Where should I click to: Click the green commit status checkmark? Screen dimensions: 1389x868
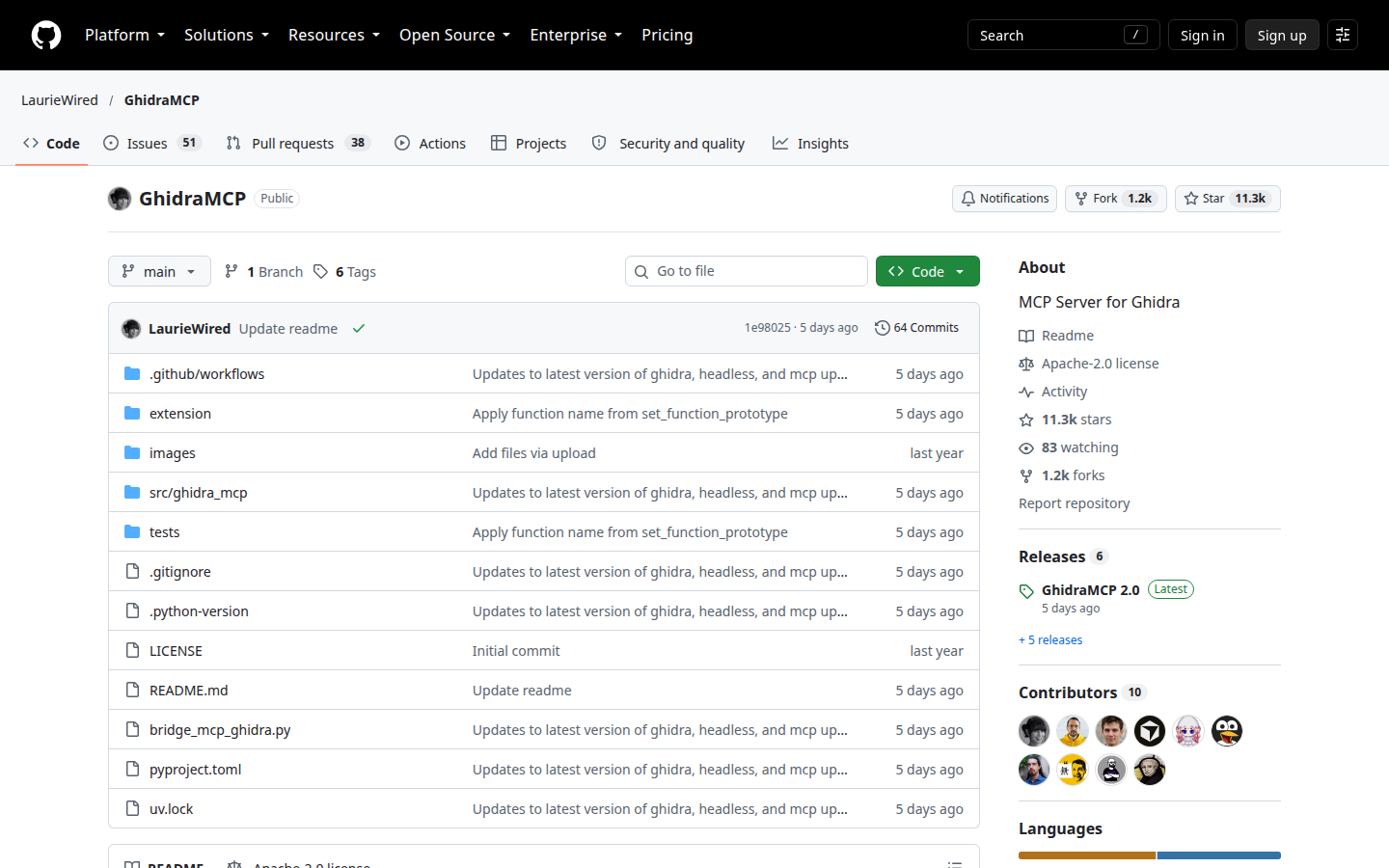[359, 329]
